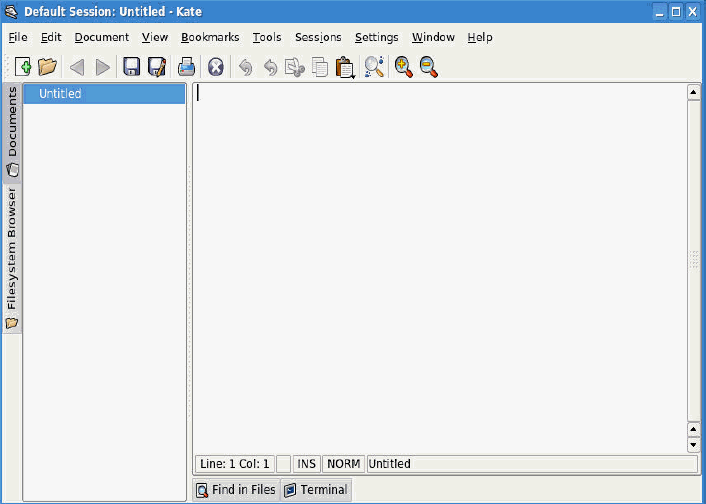
Task: Click the Redo arrow icon
Action: (271, 68)
